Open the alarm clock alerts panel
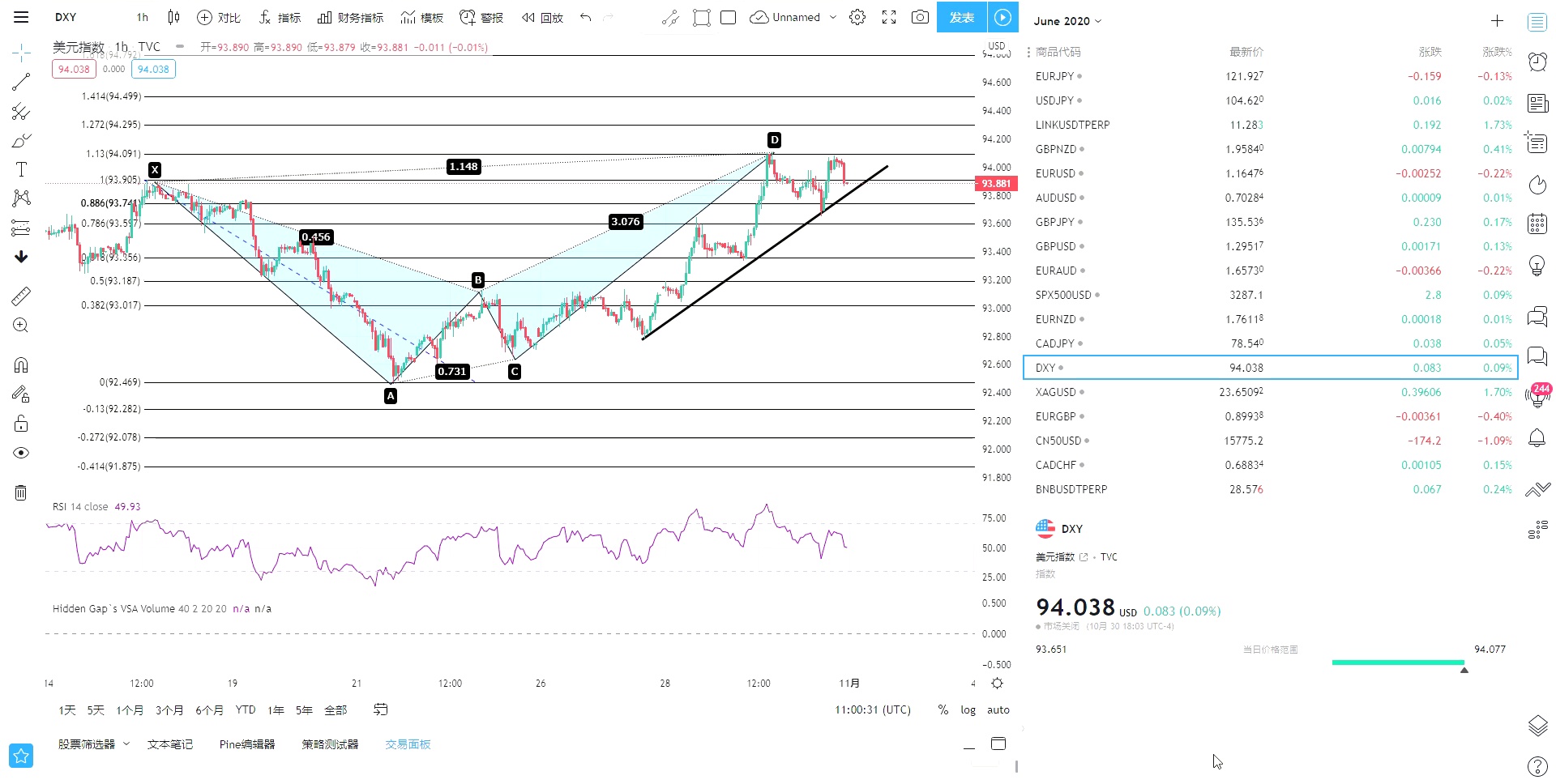This screenshot has width=1556, height=784. [x=1537, y=62]
